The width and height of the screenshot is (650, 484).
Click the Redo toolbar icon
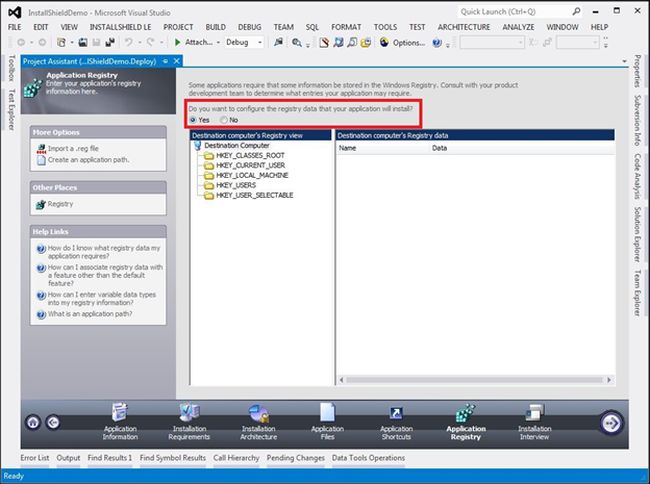[150, 42]
